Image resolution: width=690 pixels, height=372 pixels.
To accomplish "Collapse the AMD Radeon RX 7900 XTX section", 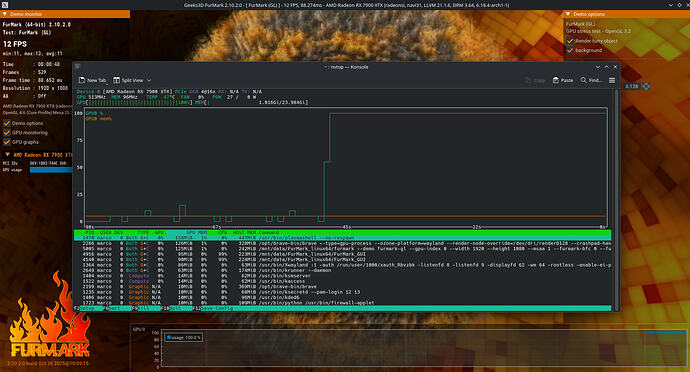I will 38,155.
